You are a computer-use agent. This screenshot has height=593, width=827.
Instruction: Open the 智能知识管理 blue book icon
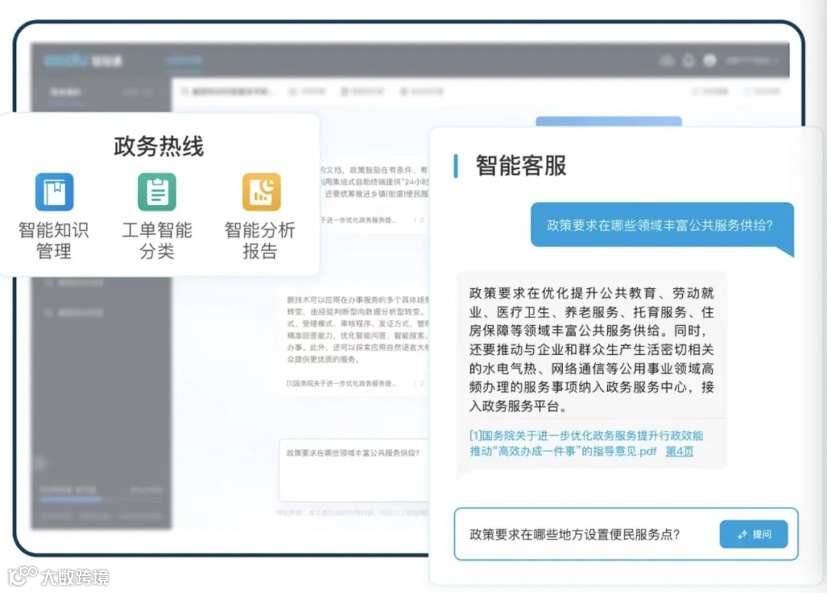tap(54, 192)
